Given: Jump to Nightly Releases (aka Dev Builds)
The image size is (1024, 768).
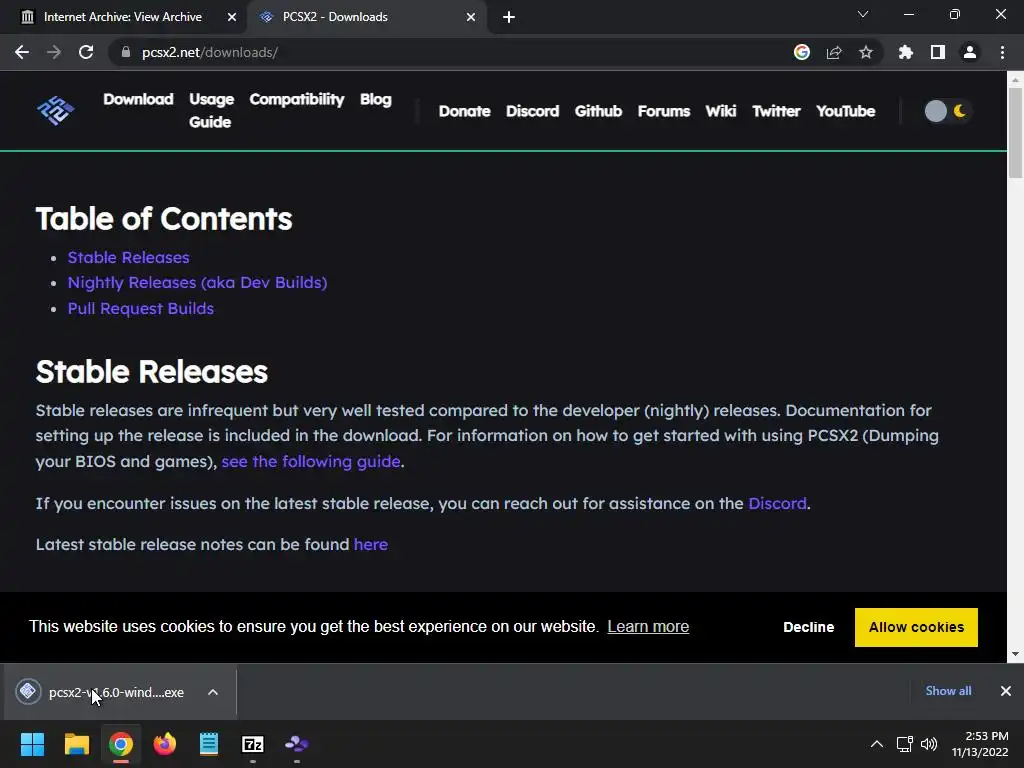Looking at the screenshot, I should (x=197, y=283).
